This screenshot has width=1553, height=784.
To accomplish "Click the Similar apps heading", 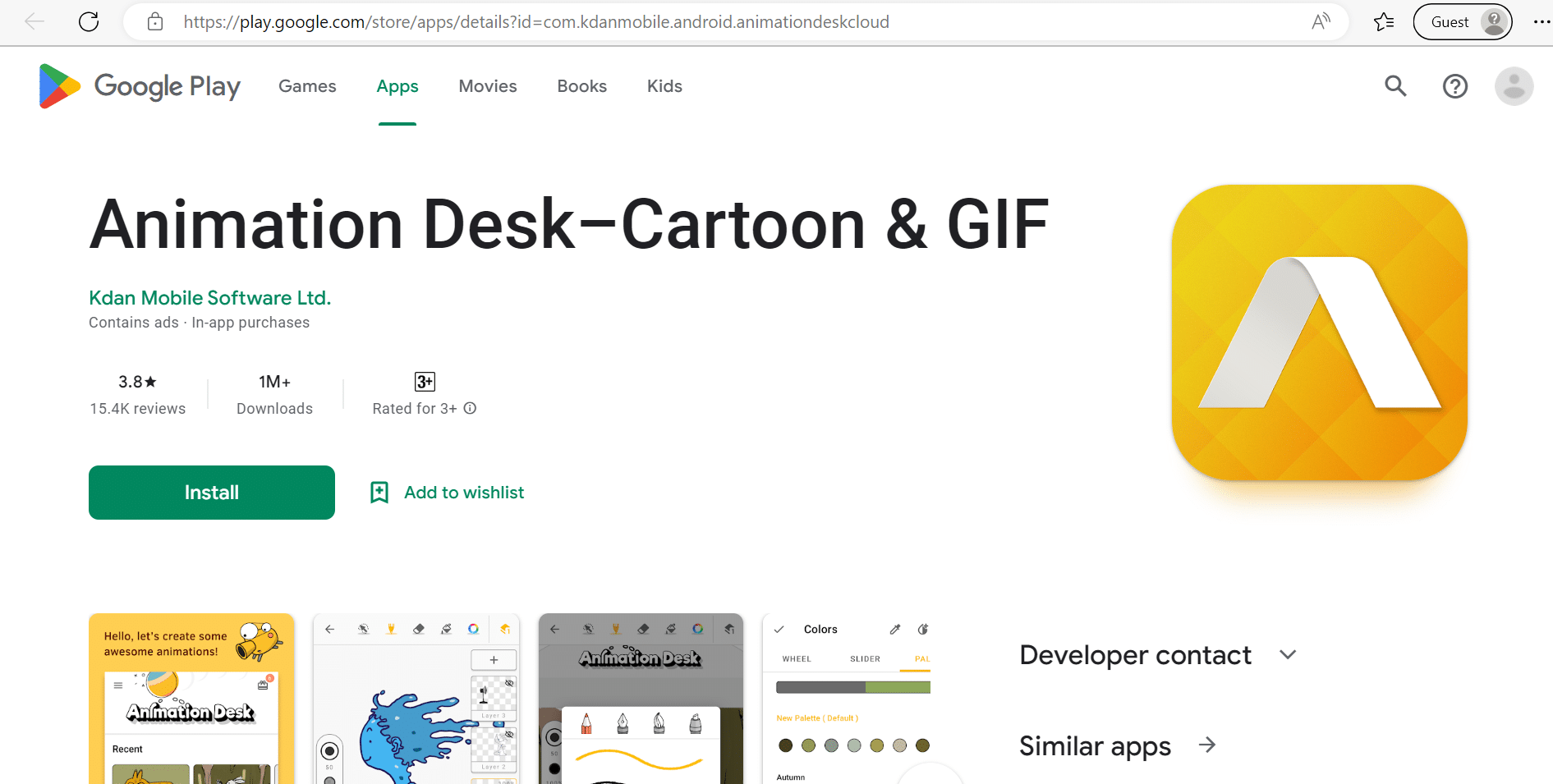I will click(1096, 746).
